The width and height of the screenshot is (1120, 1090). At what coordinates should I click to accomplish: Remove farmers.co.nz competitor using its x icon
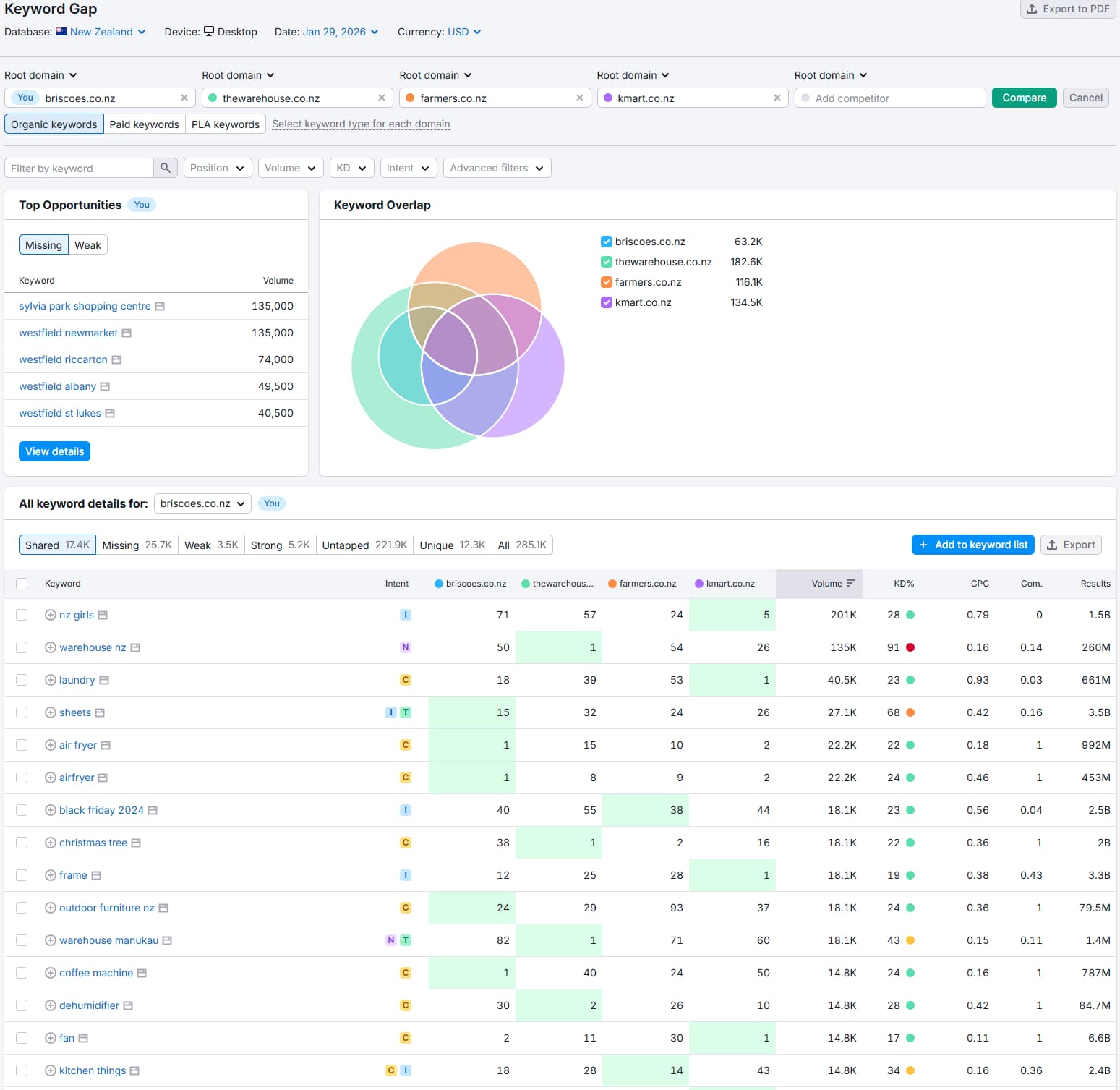click(580, 98)
